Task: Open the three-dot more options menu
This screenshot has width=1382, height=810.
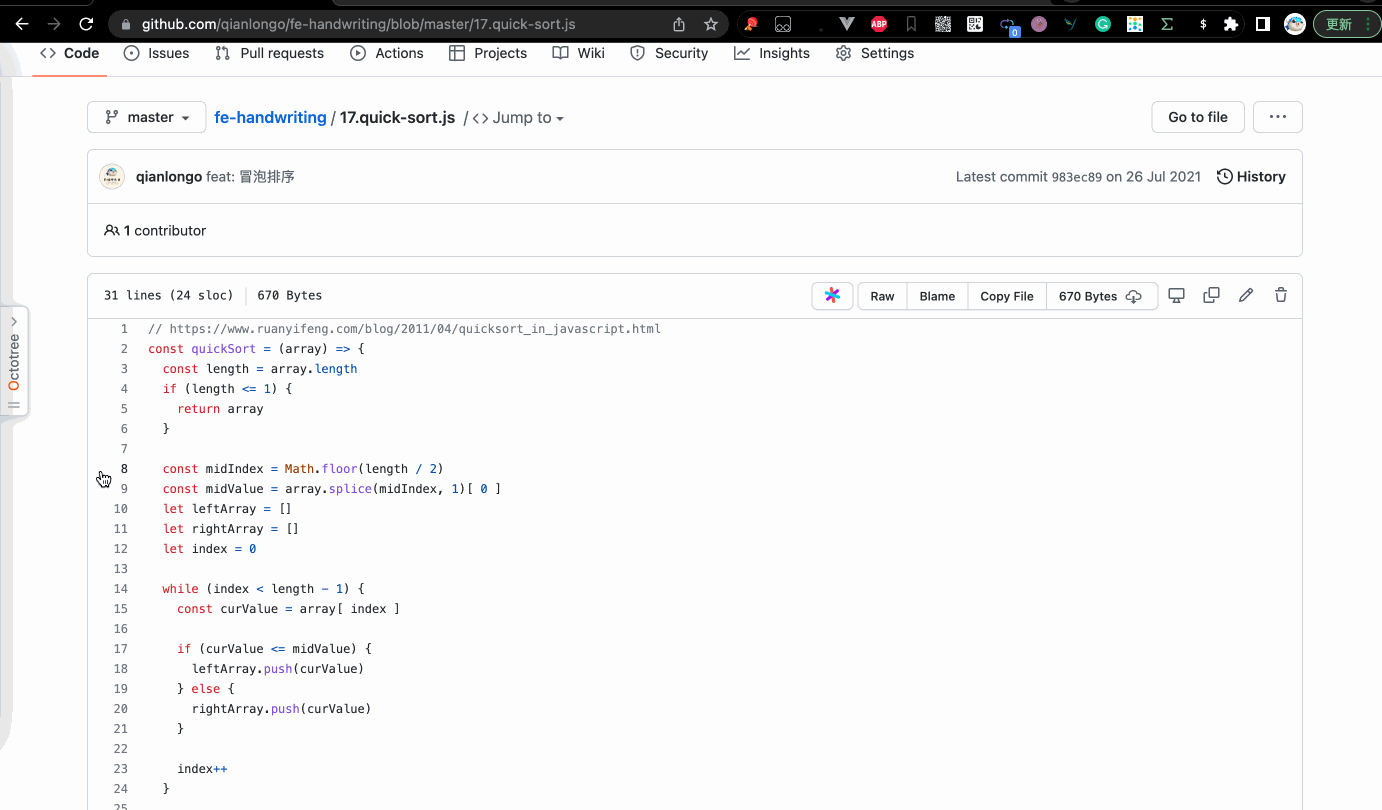Action: [1277, 117]
